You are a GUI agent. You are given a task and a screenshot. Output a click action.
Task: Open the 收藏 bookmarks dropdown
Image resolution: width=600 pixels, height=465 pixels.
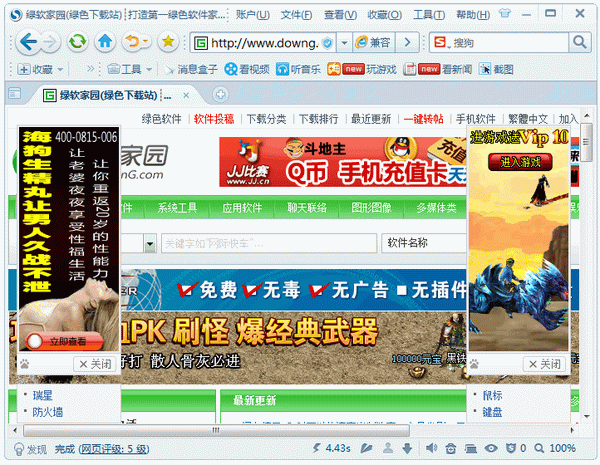tap(41, 69)
